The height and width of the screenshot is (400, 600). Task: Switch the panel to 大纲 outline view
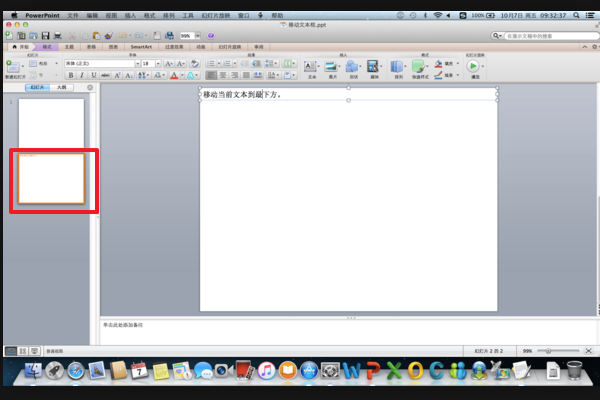61,88
